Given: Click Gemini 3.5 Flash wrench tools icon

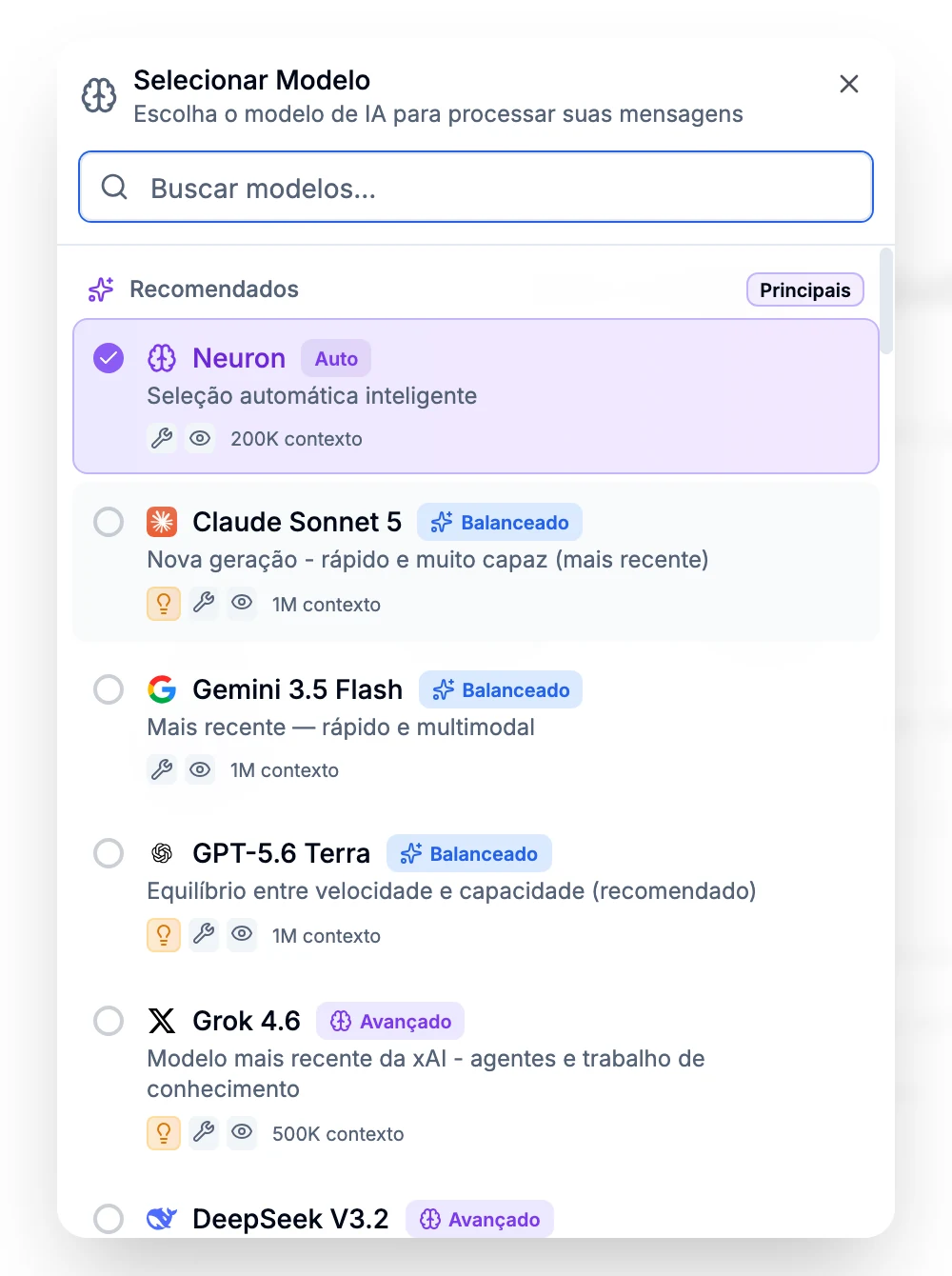Looking at the screenshot, I should pos(162,769).
